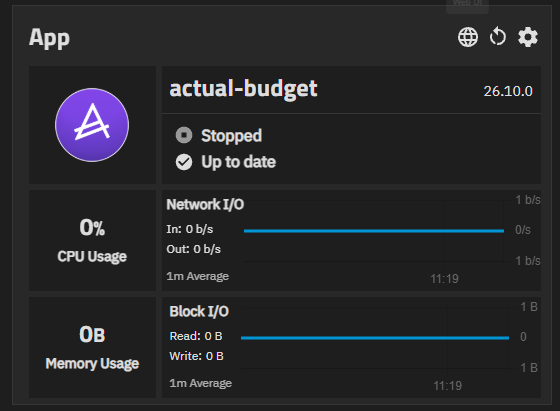Click the Stopped status square icon
Screen dimensions: 560x411
pos(184,135)
